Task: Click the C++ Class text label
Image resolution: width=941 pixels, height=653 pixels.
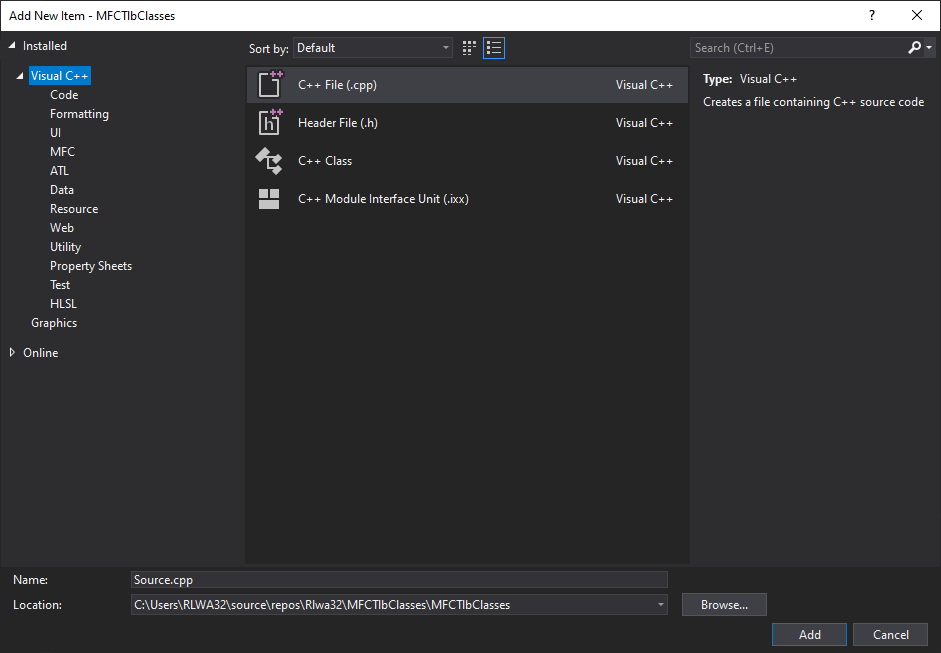Action: pyautogui.click(x=325, y=161)
